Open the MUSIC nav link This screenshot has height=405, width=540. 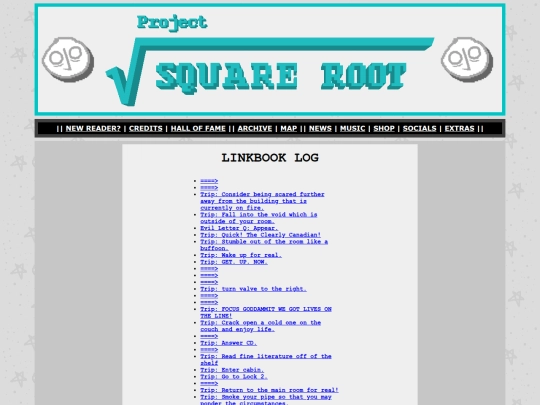(x=352, y=128)
